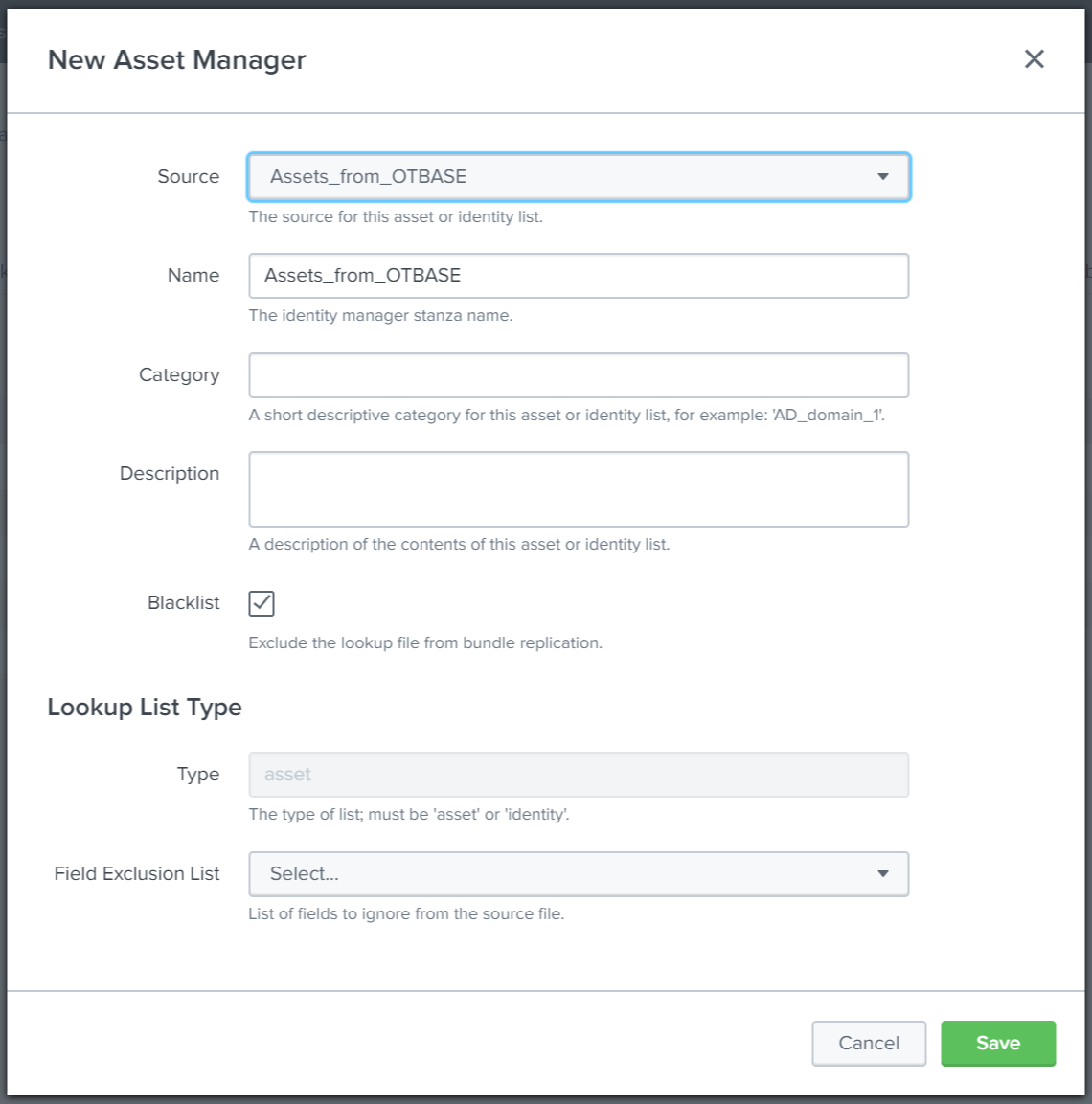Click the Type field label
The width and height of the screenshot is (1092, 1104).
pyautogui.click(x=198, y=775)
